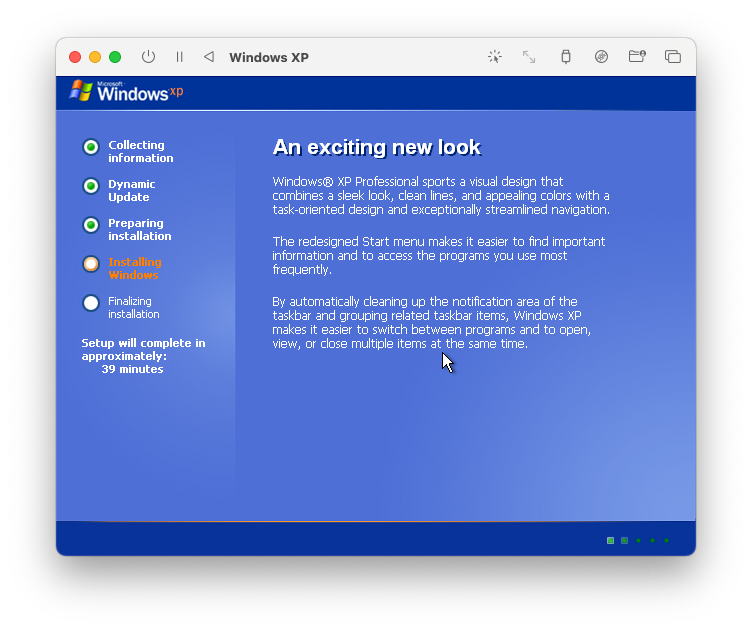Screen dimensions: 752x630
Task: Click the "Windows XP" window title
Action: click(269, 58)
